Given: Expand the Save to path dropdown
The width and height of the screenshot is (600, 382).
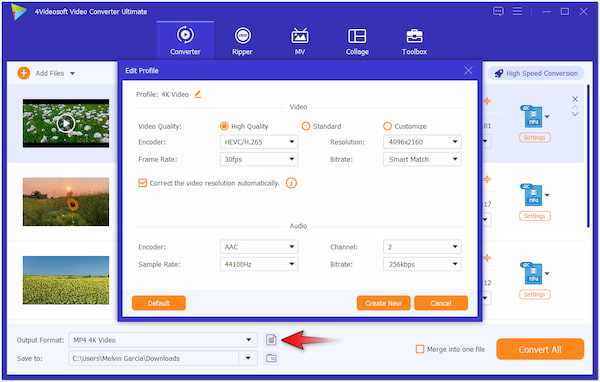Looking at the screenshot, I should coord(248,358).
